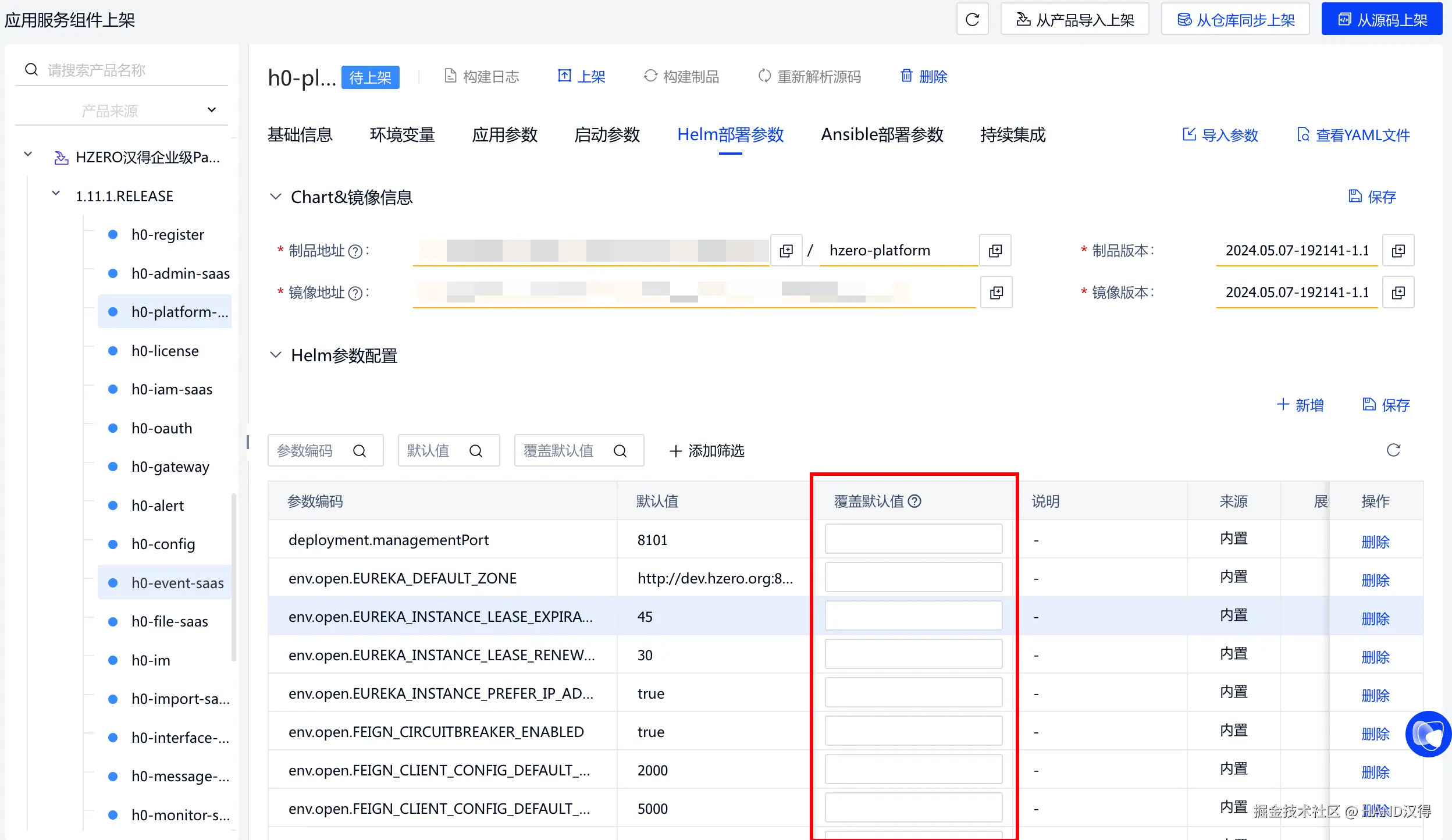Click help icon next to 覆盖默认值 header
1452x840 pixels.
[x=914, y=501]
